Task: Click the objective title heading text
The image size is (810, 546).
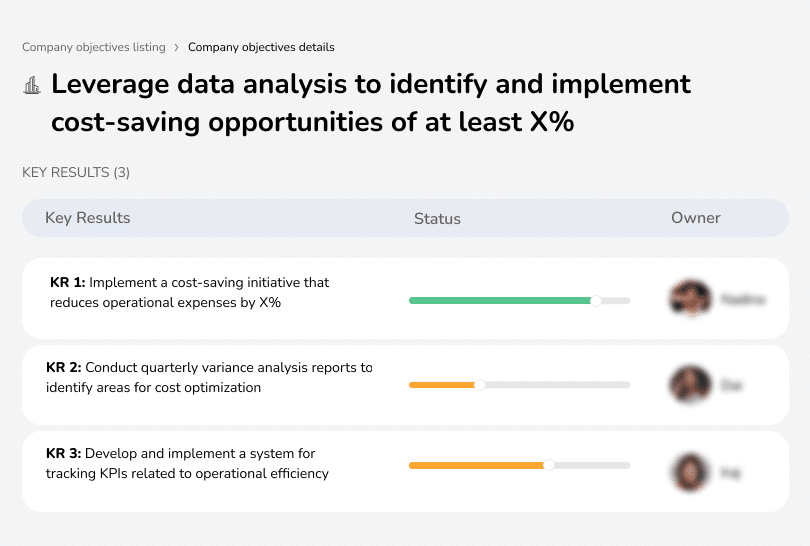Action: coord(370,103)
